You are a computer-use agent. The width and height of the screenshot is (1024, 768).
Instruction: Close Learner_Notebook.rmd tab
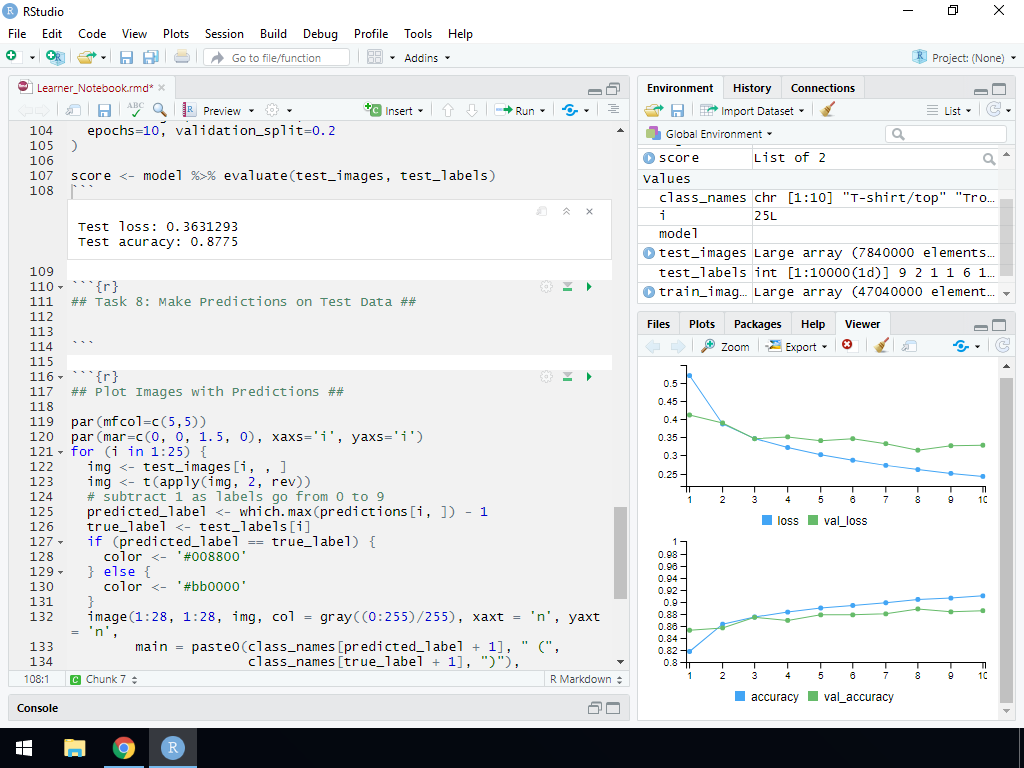[161, 88]
